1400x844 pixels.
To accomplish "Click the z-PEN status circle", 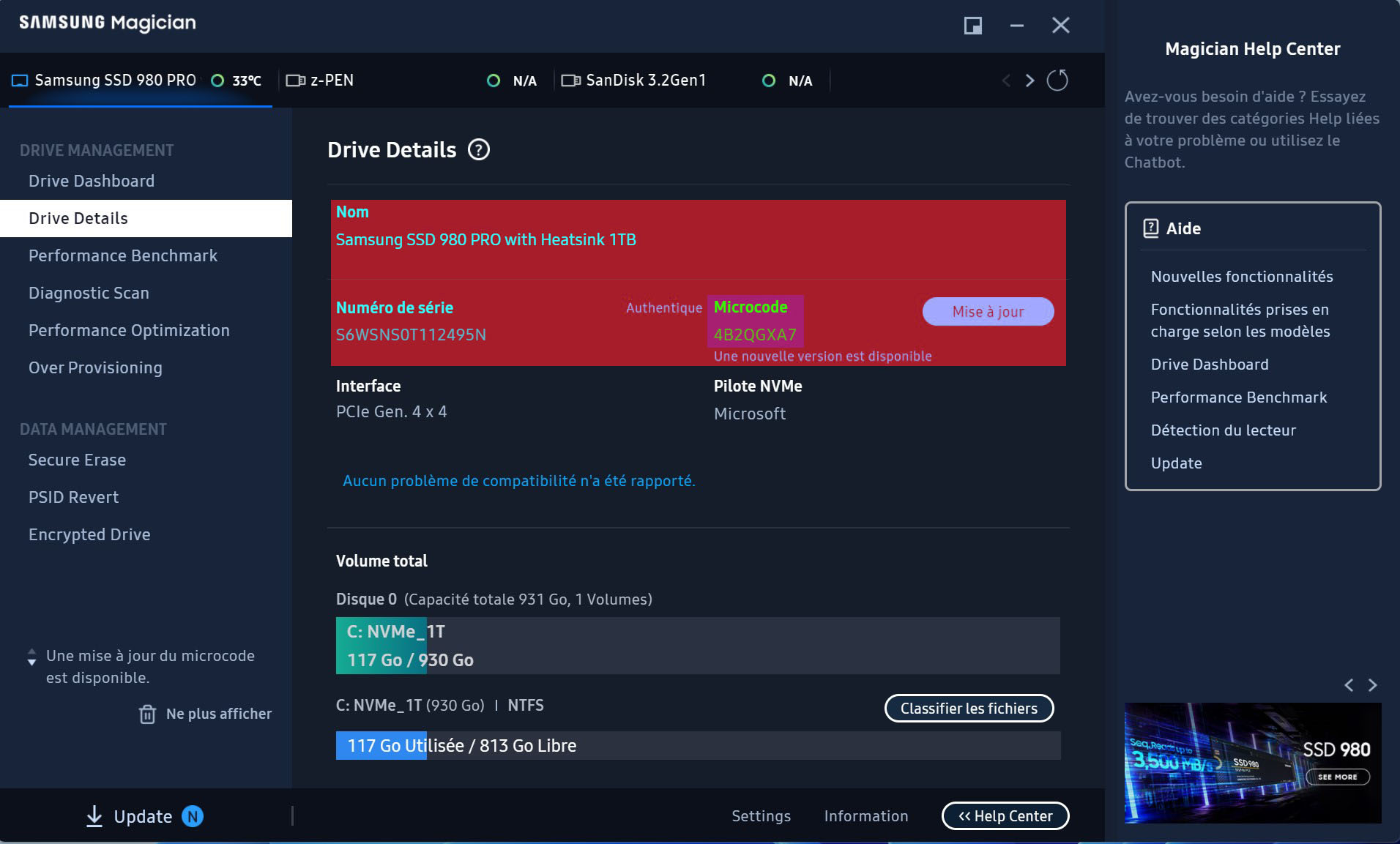I will point(494,81).
